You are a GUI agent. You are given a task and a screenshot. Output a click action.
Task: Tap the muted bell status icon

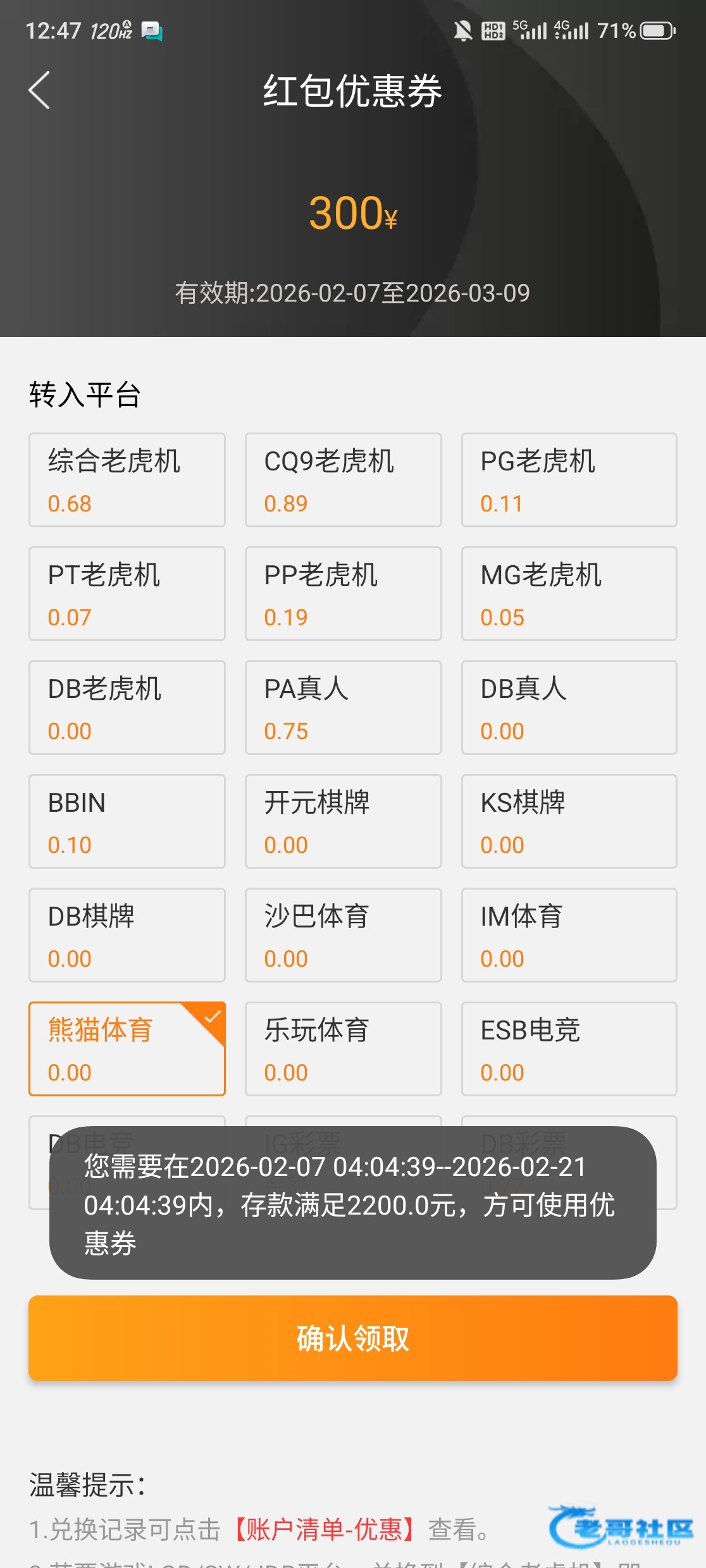pos(463,30)
